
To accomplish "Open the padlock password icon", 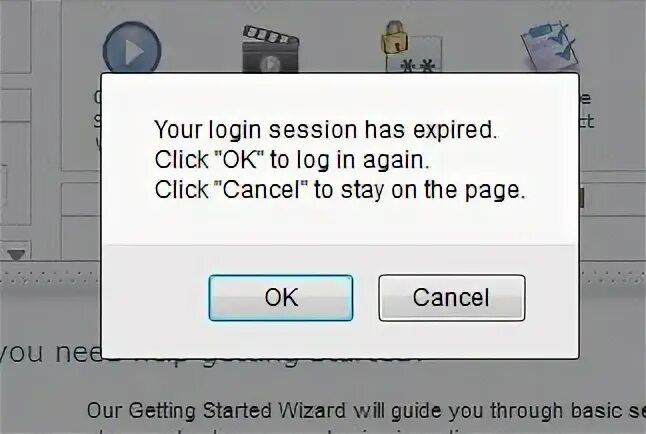I will [x=394, y=38].
